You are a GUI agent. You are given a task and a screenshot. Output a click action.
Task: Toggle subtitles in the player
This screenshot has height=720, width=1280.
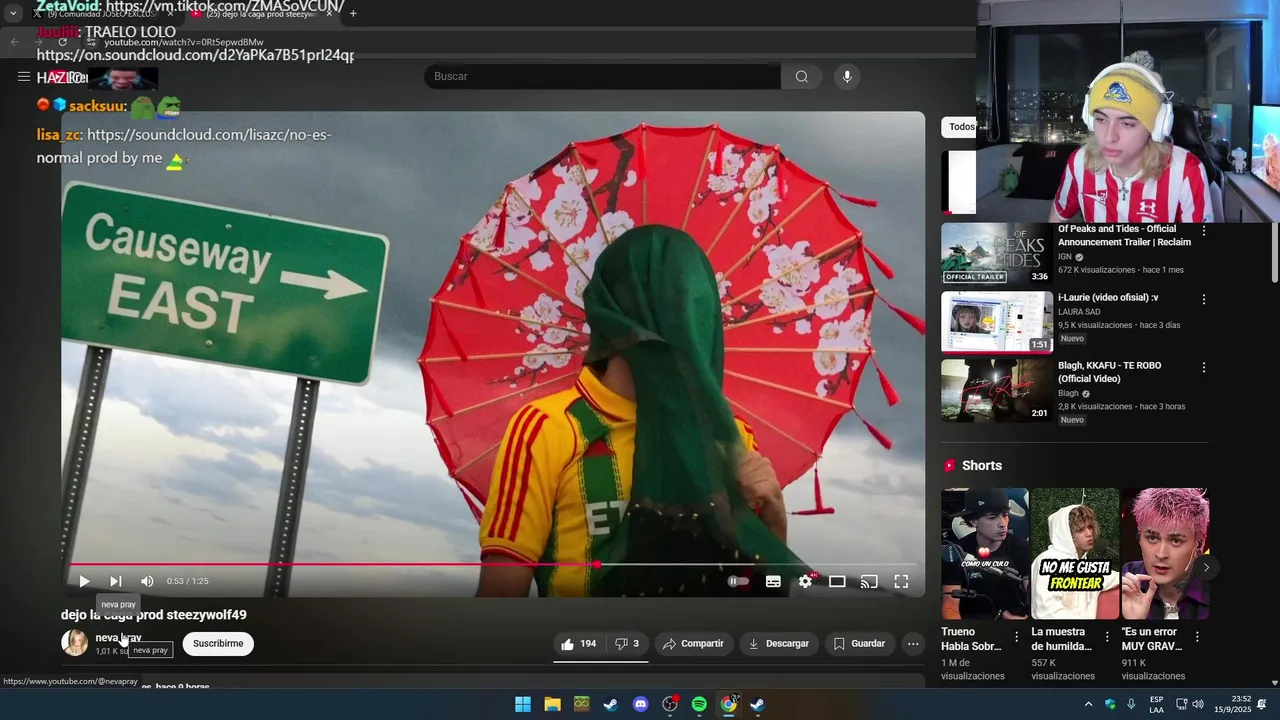[773, 581]
